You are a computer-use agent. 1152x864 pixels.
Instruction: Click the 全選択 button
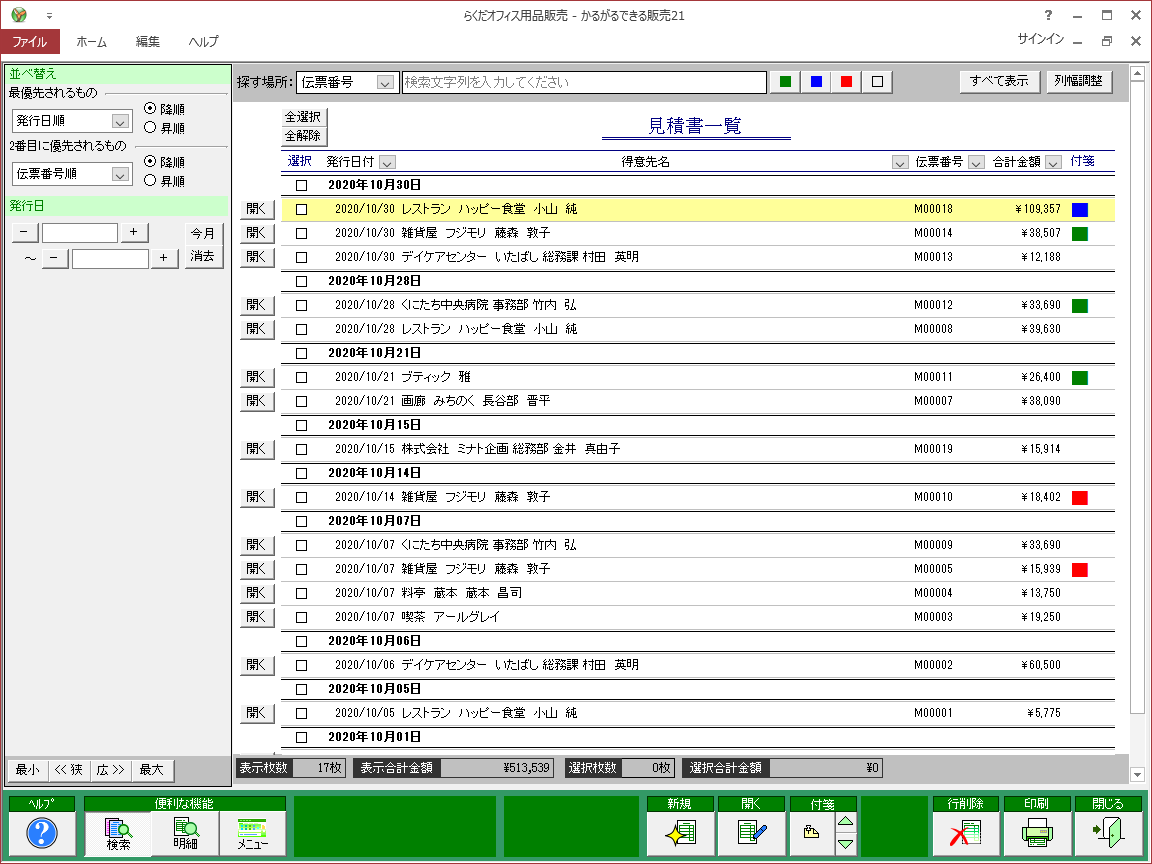coord(303,118)
